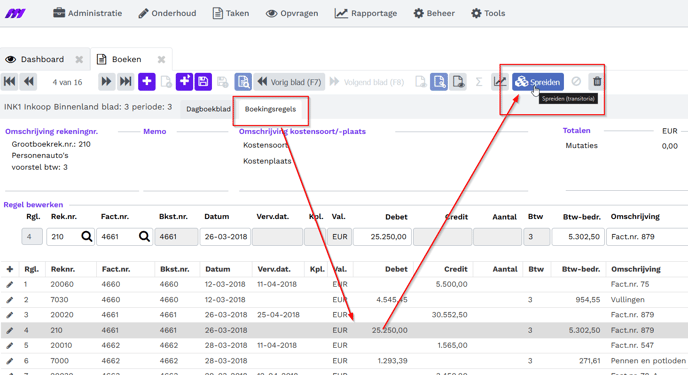Go to the first record
The width and height of the screenshot is (688, 375).
(x=10, y=82)
